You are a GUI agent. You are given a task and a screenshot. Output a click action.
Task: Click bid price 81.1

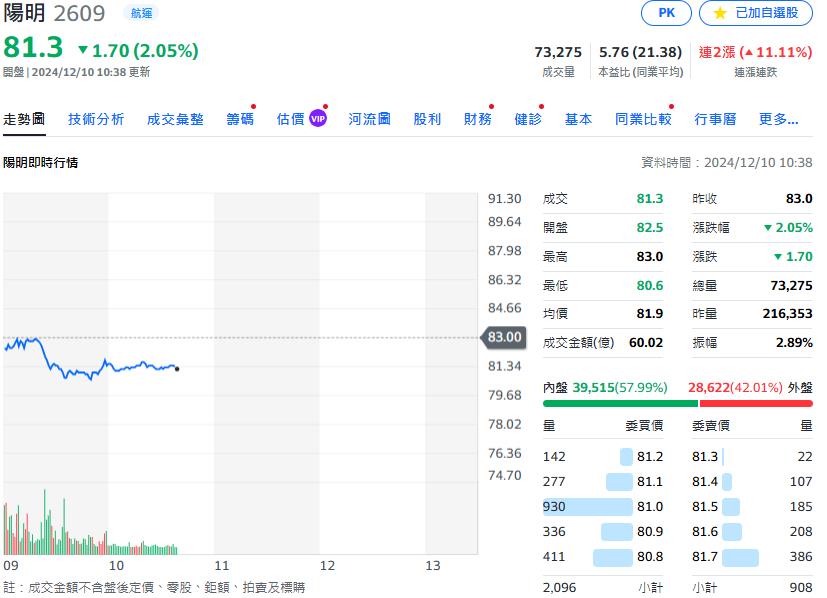click(x=650, y=482)
